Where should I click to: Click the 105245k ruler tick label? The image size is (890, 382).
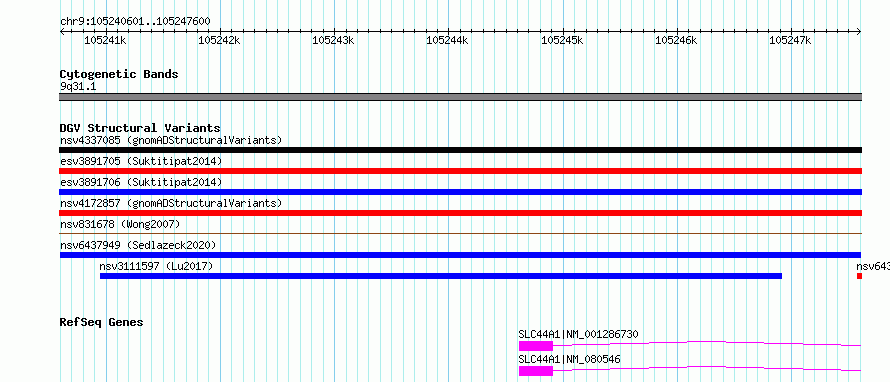point(562,40)
